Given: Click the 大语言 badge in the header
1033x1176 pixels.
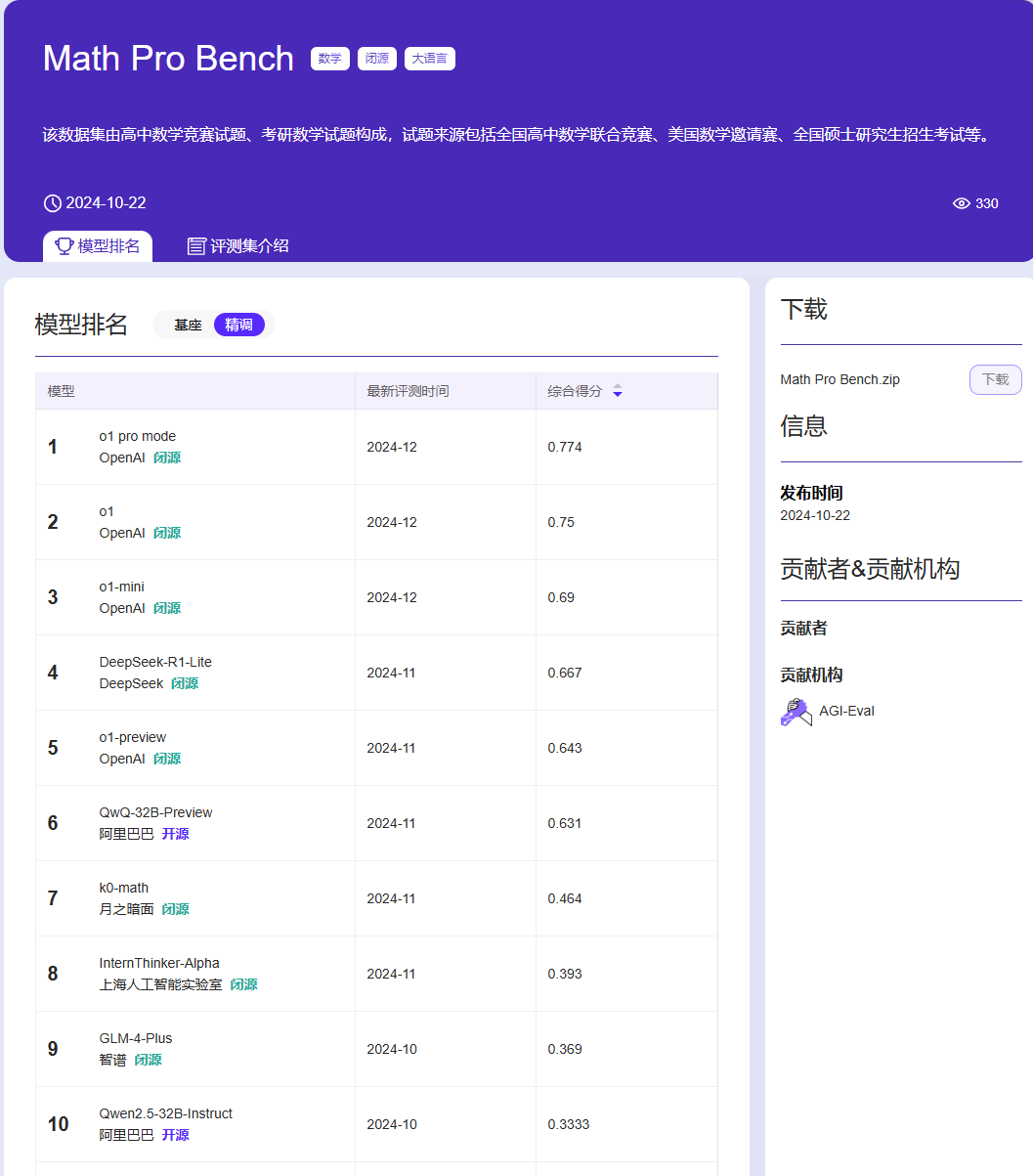Looking at the screenshot, I should pos(429,58).
